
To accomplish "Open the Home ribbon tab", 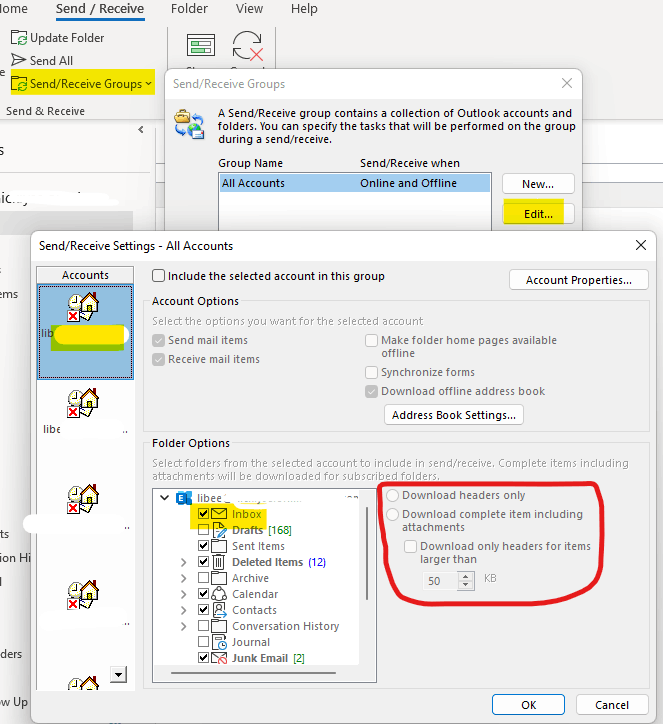I will click(x=14, y=9).
